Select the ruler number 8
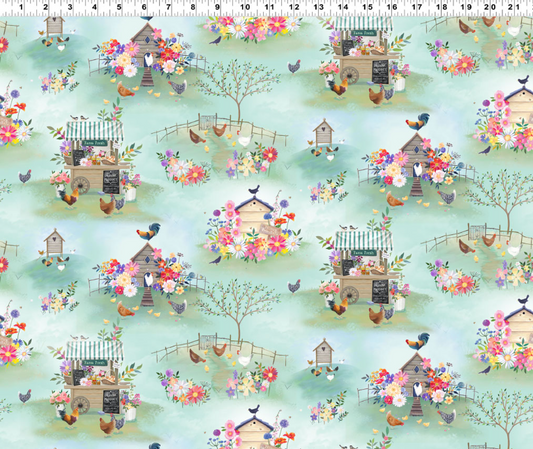 click(193, 7)
